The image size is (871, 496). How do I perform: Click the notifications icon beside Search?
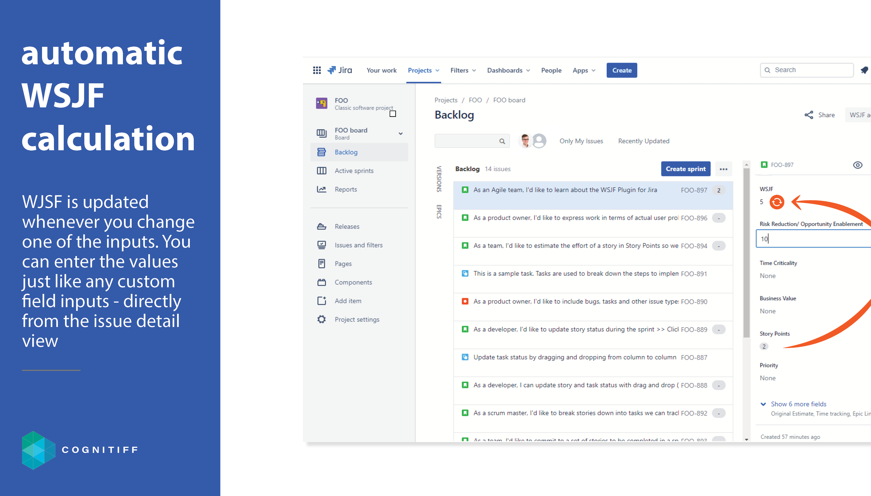point(864,70)
